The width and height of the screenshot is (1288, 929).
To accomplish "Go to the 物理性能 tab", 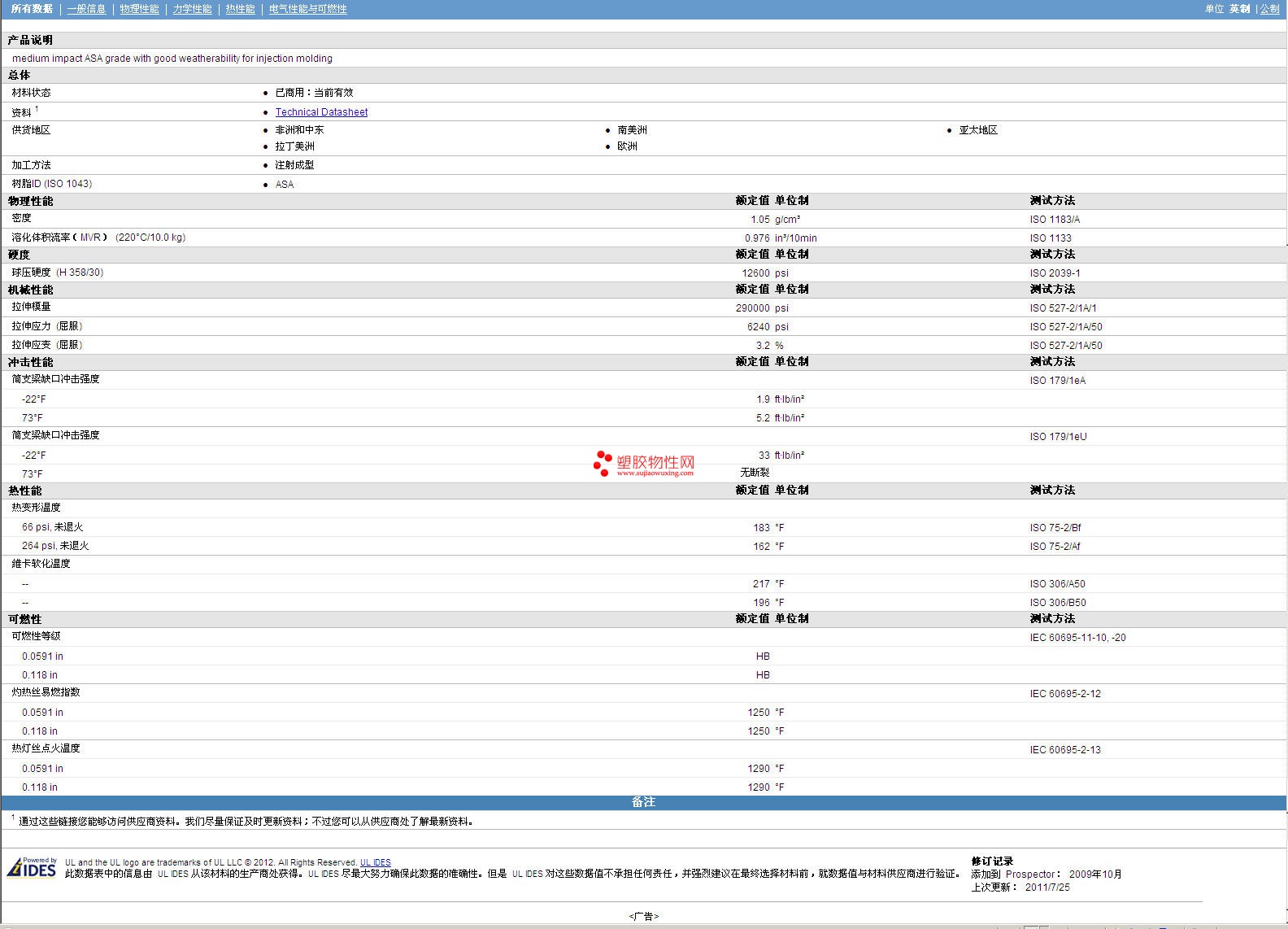I will (139, 9).
